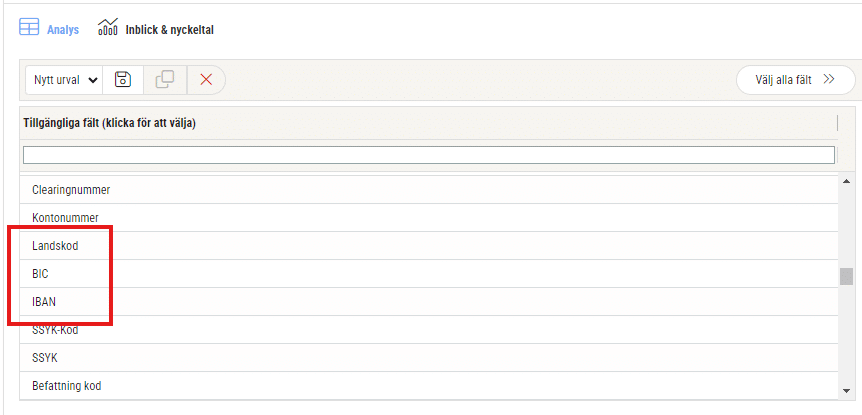Click the Välj alla fält button

pos(795,80)
